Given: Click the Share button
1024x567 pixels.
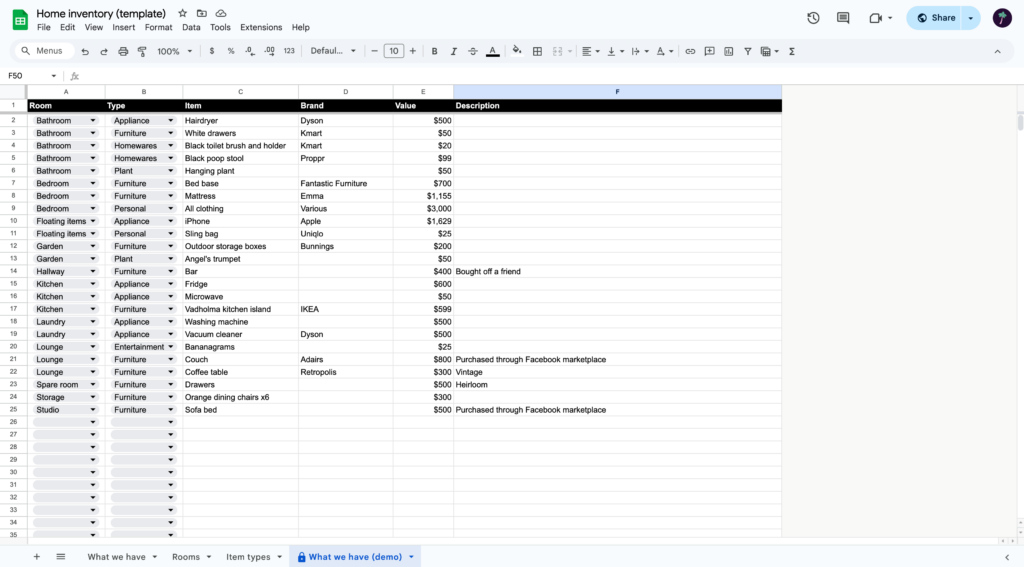Looking at the screenshot, I should [936, 18].
